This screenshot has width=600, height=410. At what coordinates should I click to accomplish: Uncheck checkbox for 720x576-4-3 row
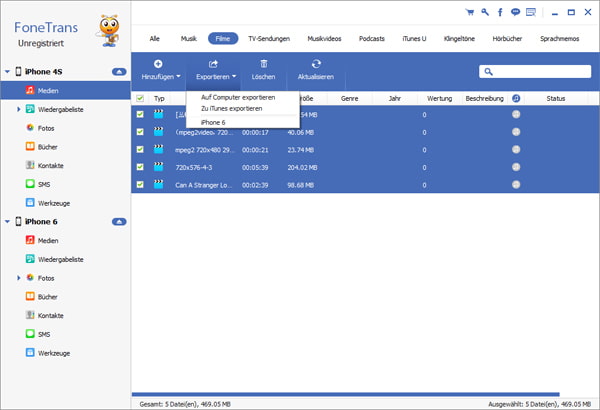coord(140,167)
